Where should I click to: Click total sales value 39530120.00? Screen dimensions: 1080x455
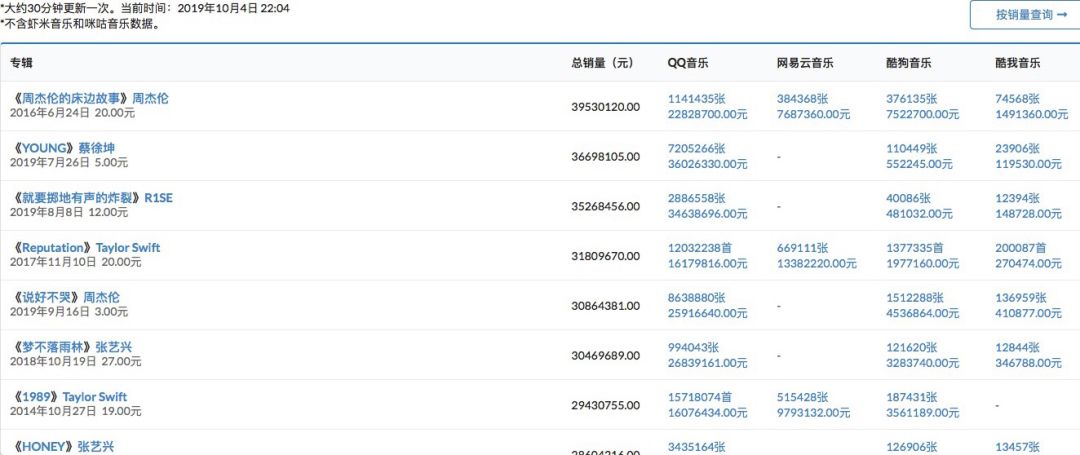605,107
